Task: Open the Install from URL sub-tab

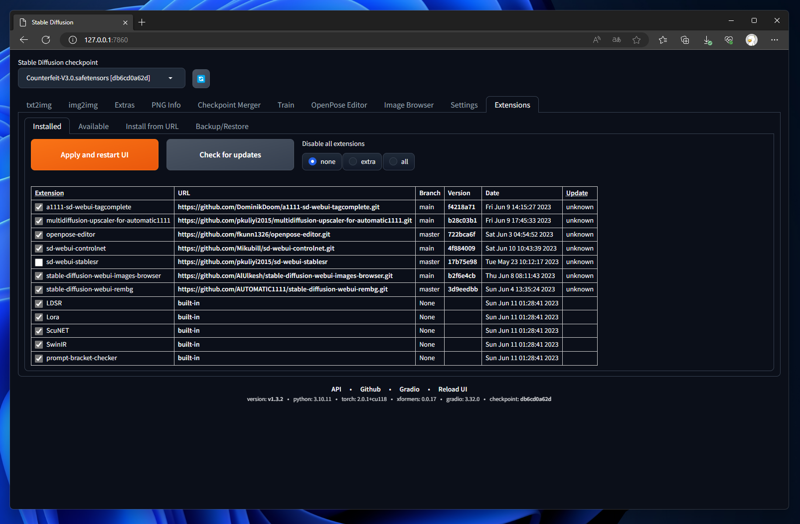Action: pos(152,127)
